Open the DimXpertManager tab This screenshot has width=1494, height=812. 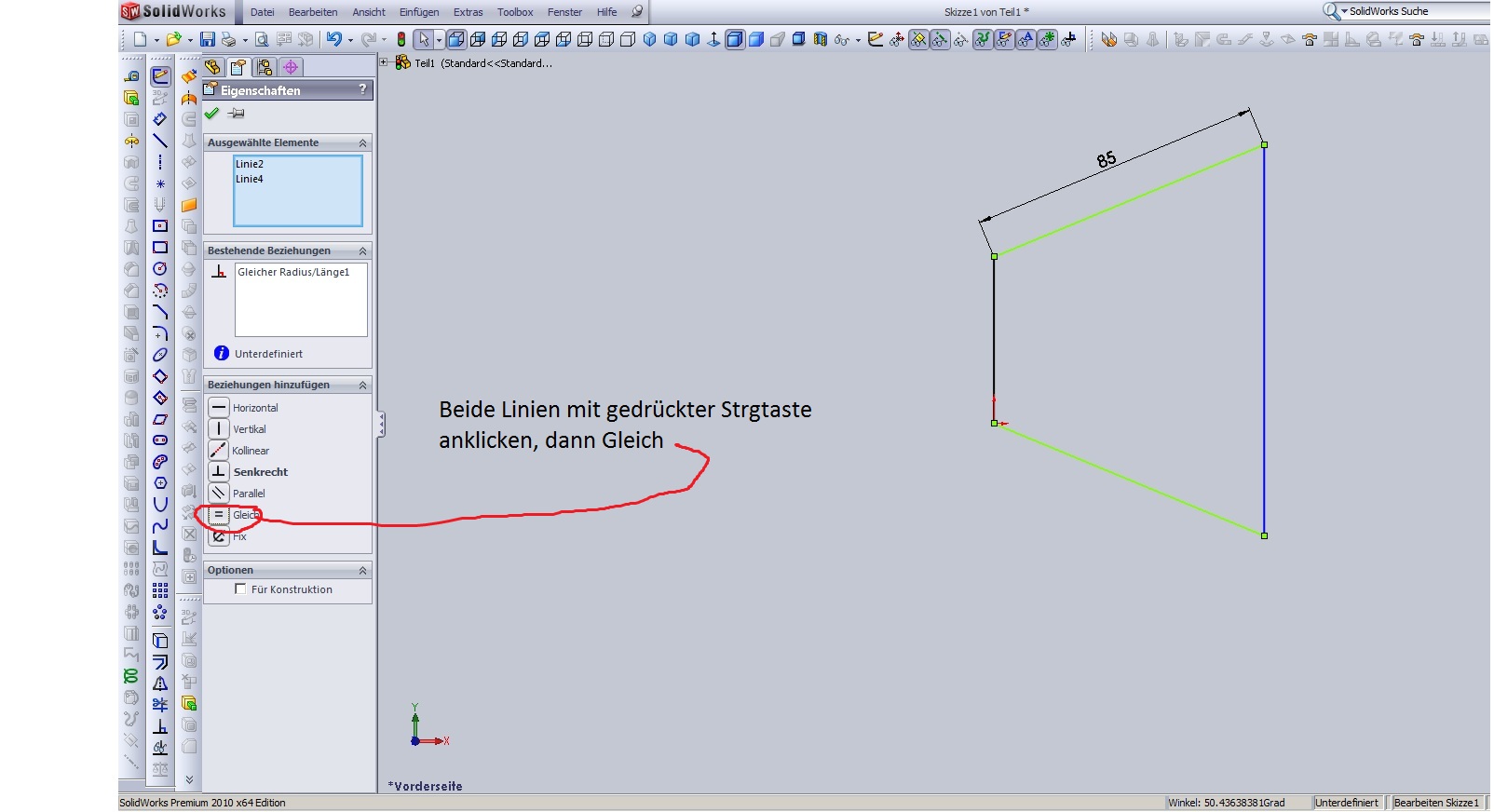pyautogui.click(x=291, y=67)
